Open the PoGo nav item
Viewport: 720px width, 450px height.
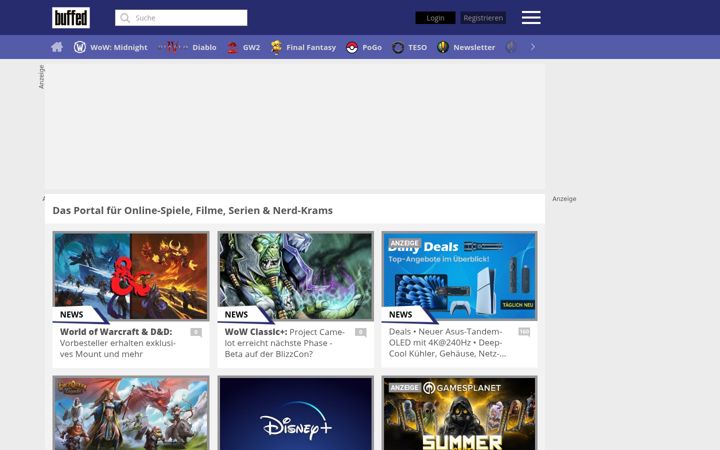(x=372, y=47)
